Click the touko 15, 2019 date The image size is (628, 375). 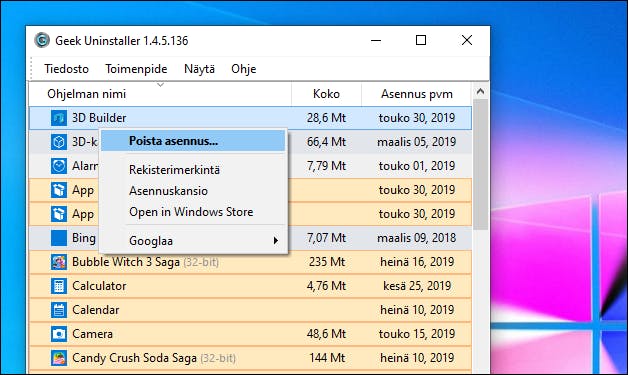point(417,334)
